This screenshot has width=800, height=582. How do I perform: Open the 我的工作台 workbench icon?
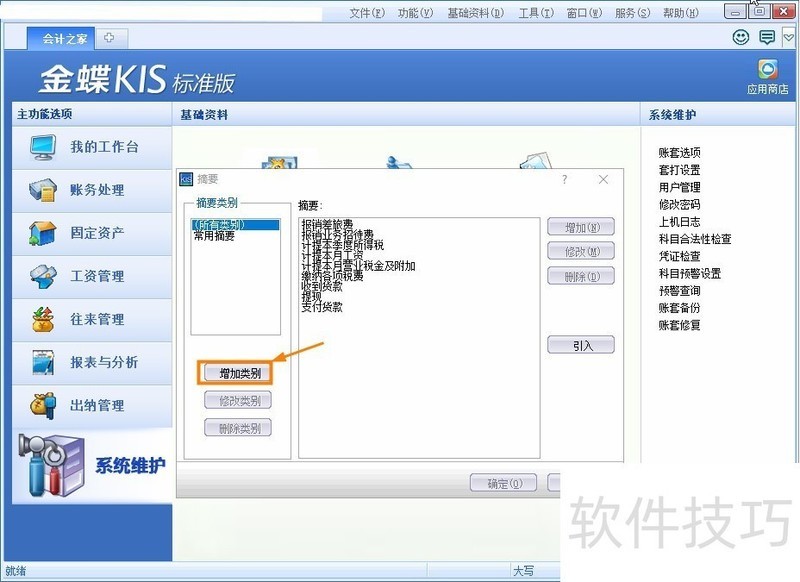coord(43,147)
